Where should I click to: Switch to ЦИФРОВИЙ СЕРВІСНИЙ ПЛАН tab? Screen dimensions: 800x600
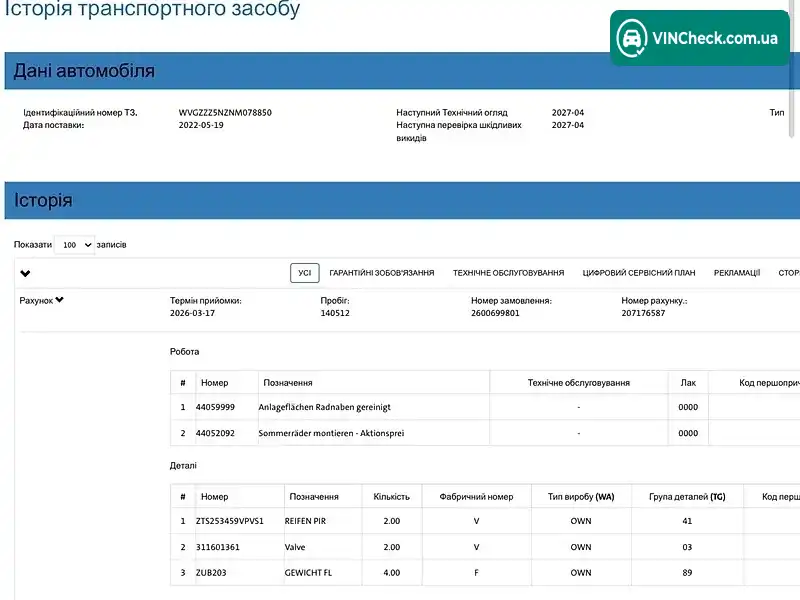(x=639, y=273)
